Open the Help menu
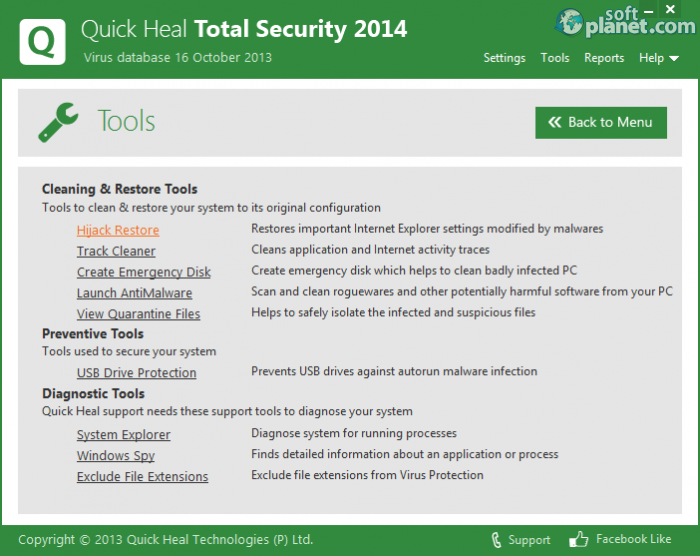The width and height of the screenshot is (700, 556). point(651,58)
